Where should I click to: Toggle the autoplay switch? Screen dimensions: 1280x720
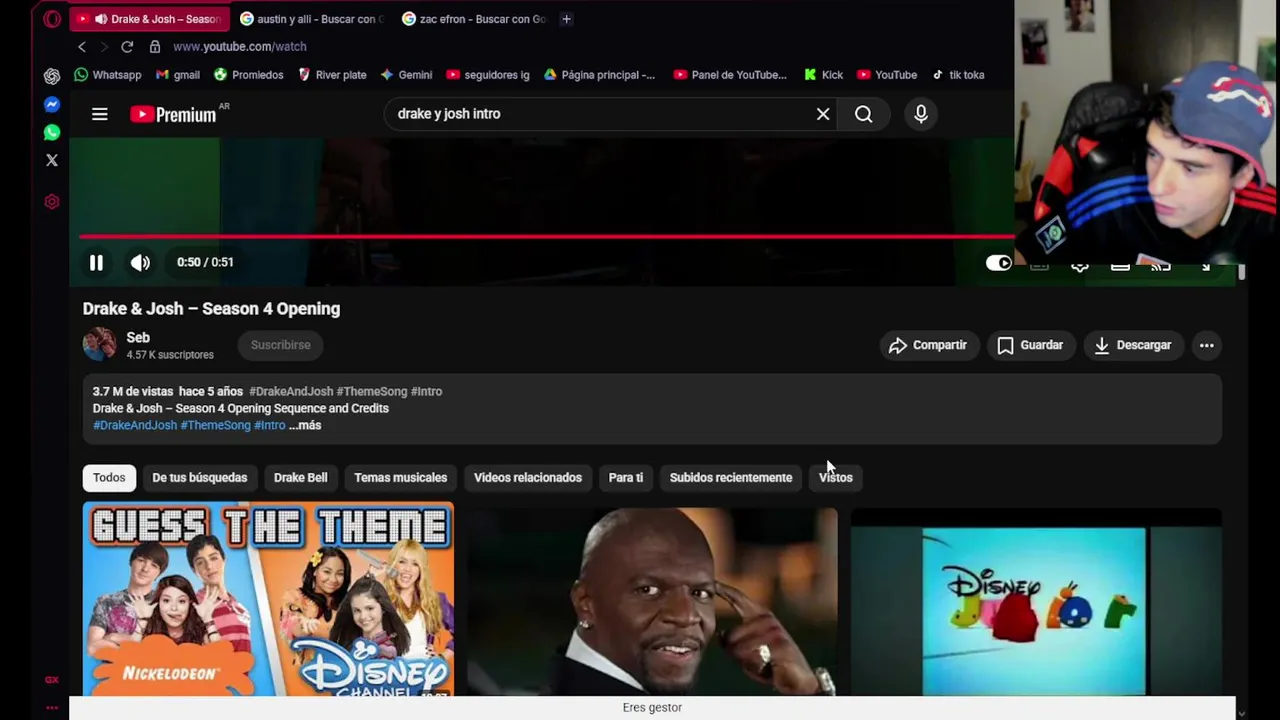click(999, 263)
